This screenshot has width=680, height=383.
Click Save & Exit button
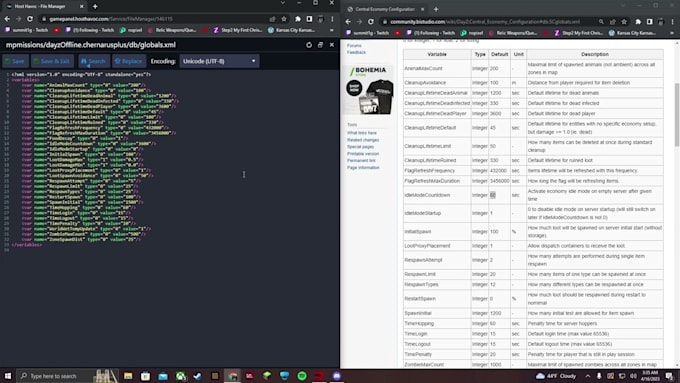(52, 61)
